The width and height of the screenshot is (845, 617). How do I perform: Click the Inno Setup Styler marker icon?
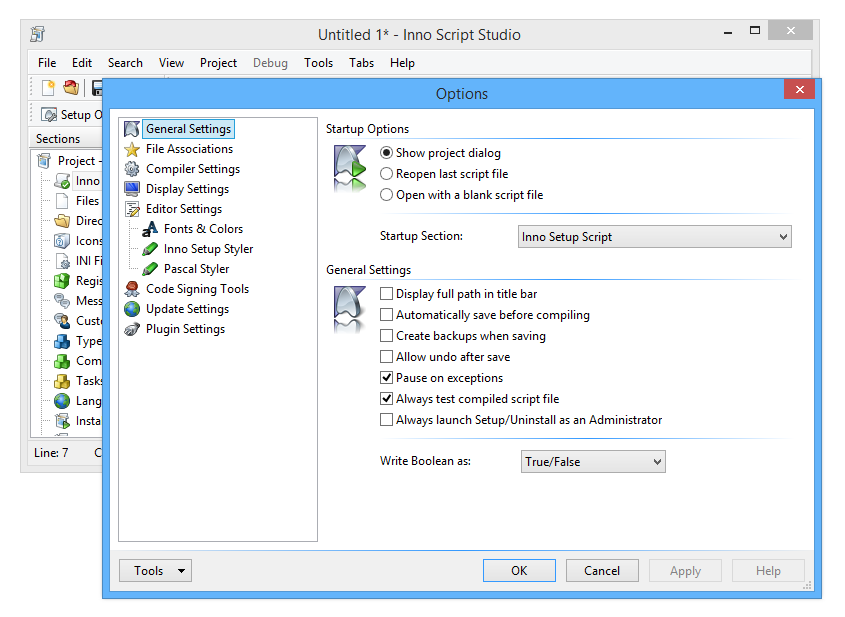click(x=150, y=249)
